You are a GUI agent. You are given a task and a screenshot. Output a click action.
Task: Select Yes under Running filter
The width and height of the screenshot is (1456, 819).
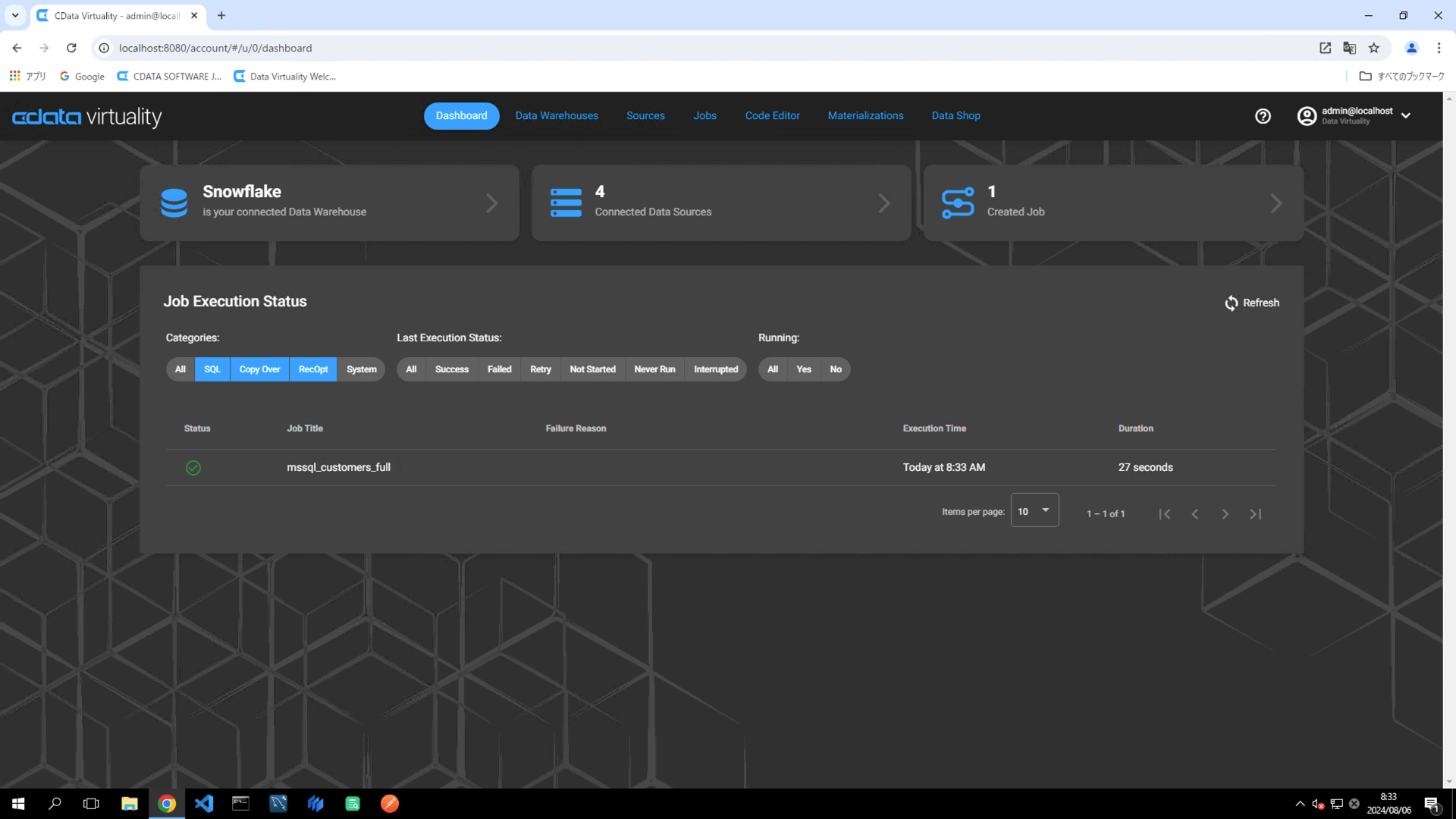point(804,369)
